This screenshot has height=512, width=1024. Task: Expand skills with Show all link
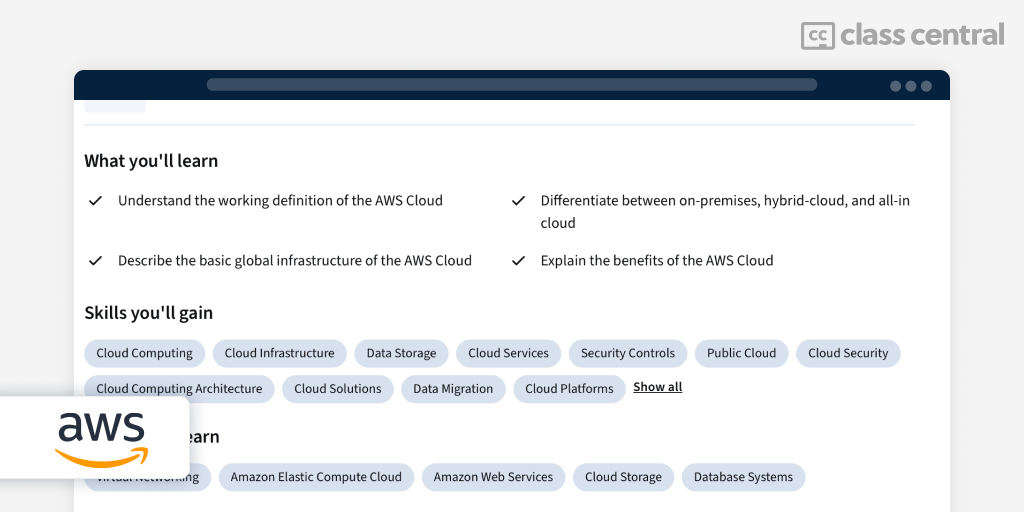[x=658, y=387]
